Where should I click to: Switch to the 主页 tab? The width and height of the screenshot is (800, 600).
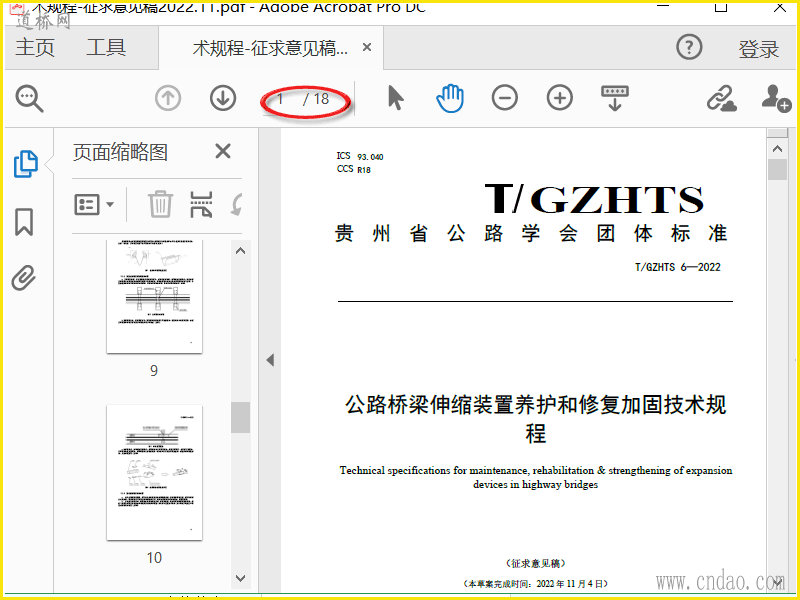click(x=35, y=47)
